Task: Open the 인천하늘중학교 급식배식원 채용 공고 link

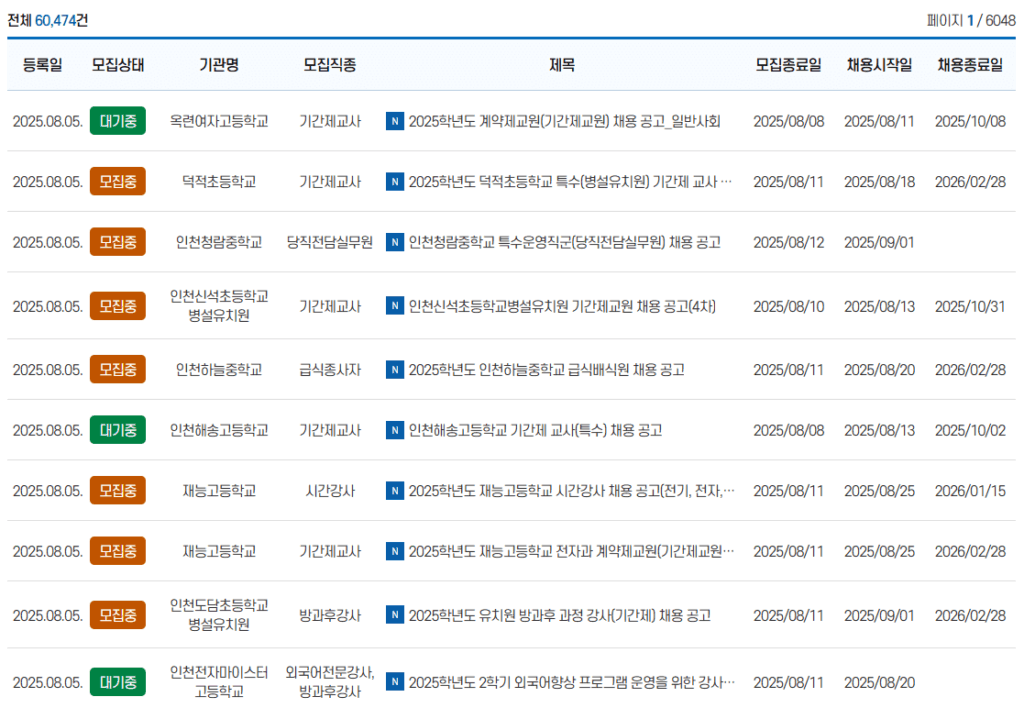Action: click(550, 369)
